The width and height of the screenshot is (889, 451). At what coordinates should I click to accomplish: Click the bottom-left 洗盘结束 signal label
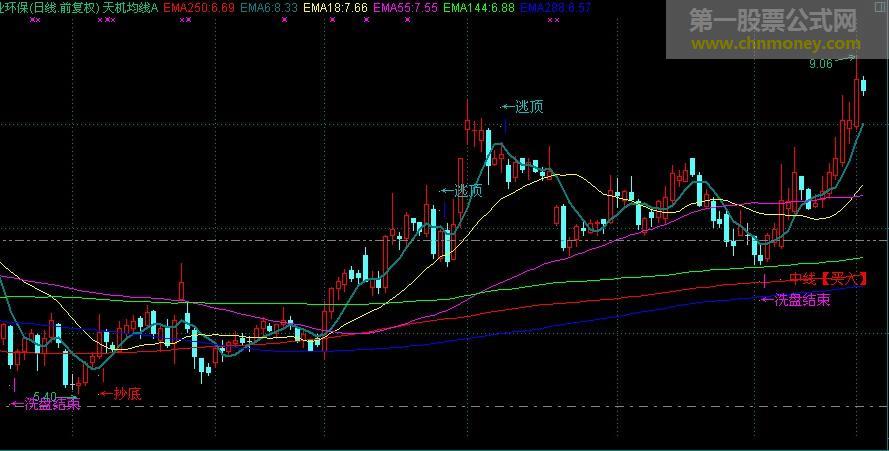(x=45, y=405)
